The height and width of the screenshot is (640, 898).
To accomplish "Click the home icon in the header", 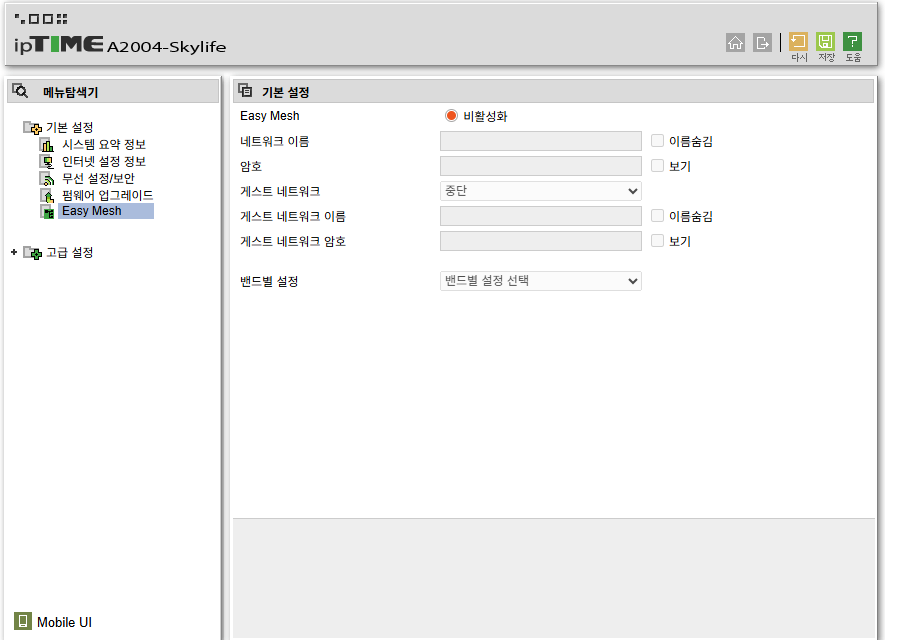I will tap(735, 42).
